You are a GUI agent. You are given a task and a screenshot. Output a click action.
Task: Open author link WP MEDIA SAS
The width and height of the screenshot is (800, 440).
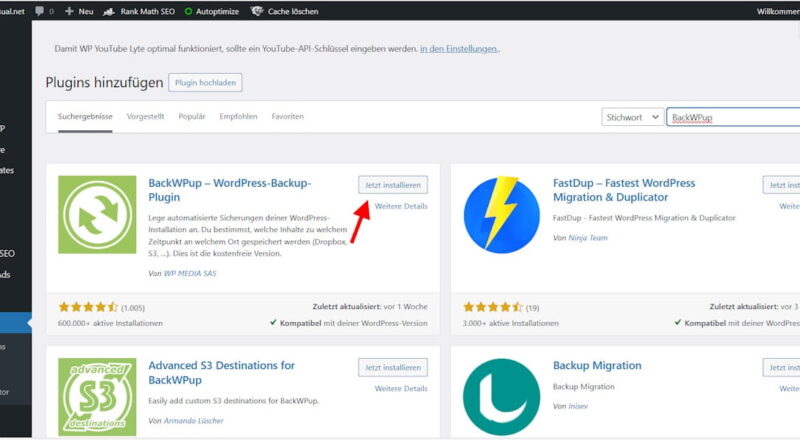click(x=190, y=274)
